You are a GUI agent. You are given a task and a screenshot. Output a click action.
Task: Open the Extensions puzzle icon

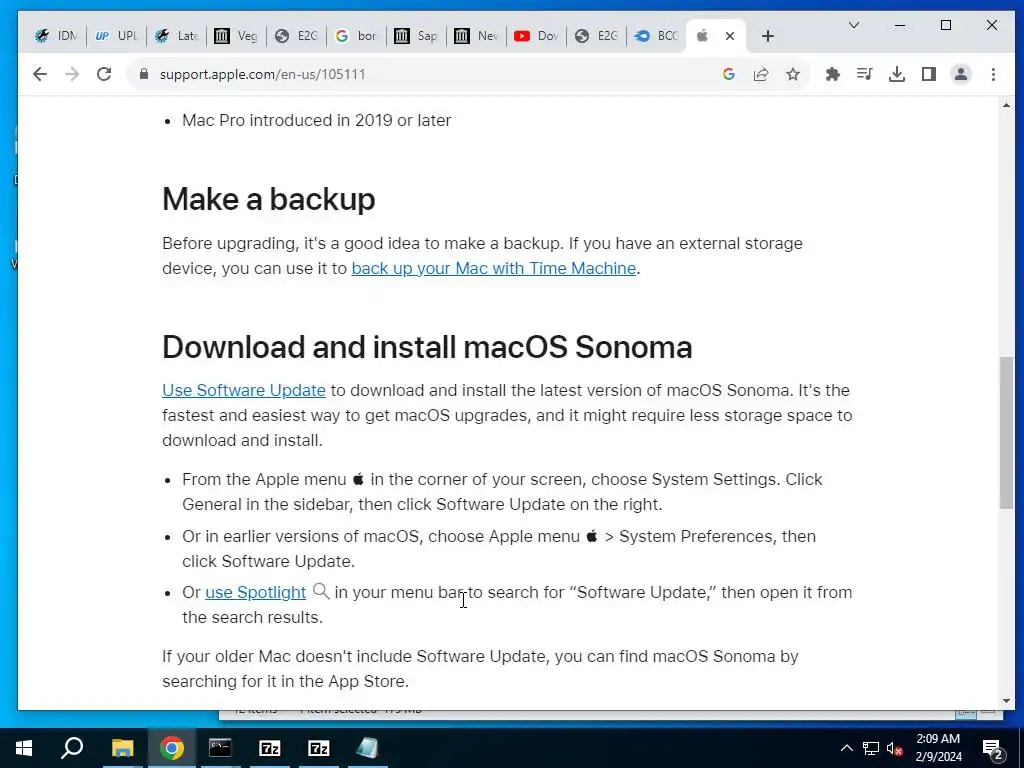point(833,74)
